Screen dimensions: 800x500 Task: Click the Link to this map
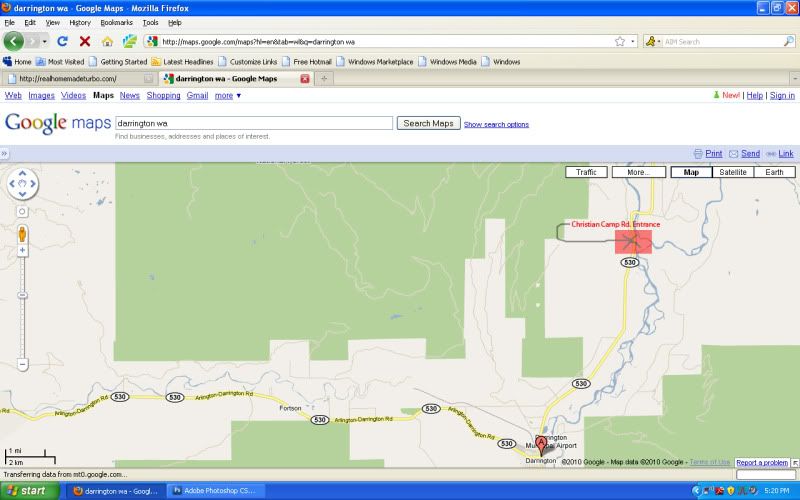point(786,154)
